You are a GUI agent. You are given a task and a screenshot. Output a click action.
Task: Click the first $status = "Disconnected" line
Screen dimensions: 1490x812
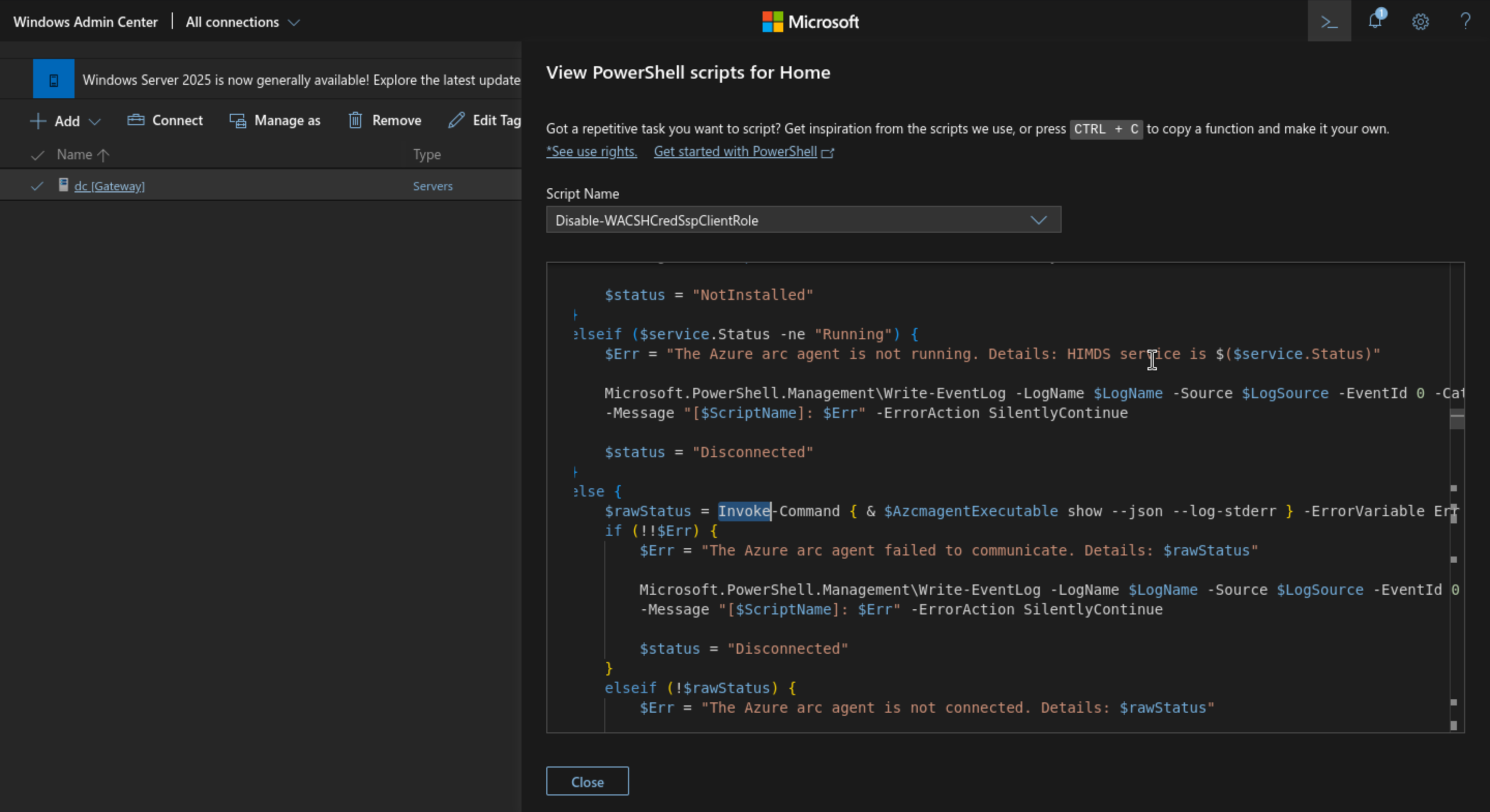pyautogui.click(x=709, y=452)
